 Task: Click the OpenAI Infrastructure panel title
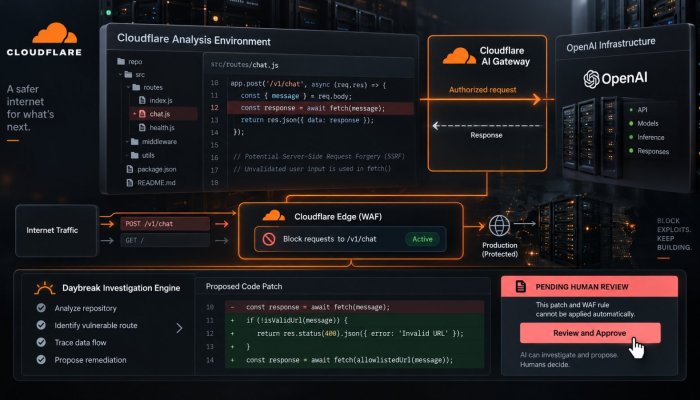click(611, 45)
